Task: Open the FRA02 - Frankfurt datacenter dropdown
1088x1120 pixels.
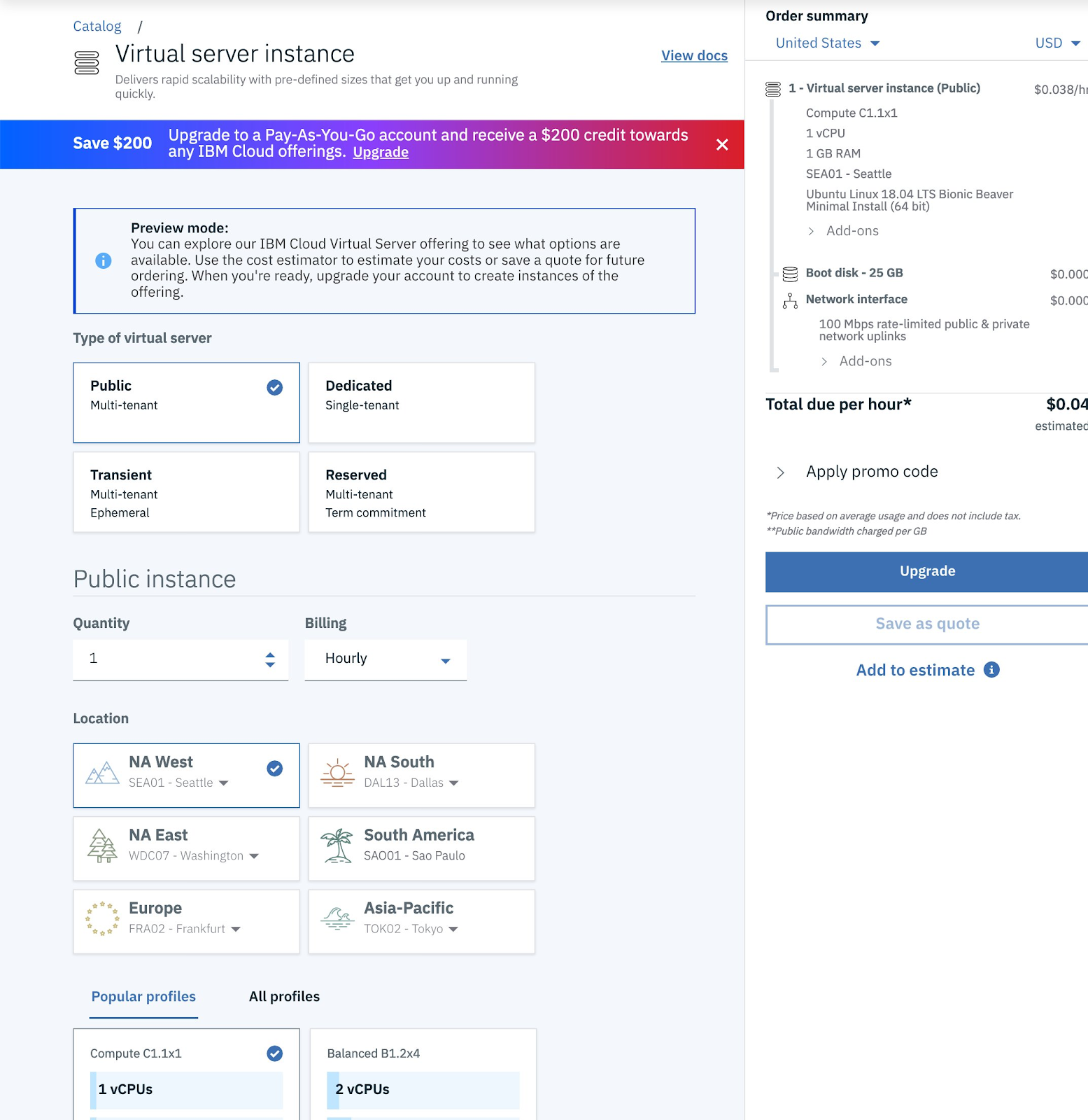Action: pyautogui.click(x=185, y=928)
